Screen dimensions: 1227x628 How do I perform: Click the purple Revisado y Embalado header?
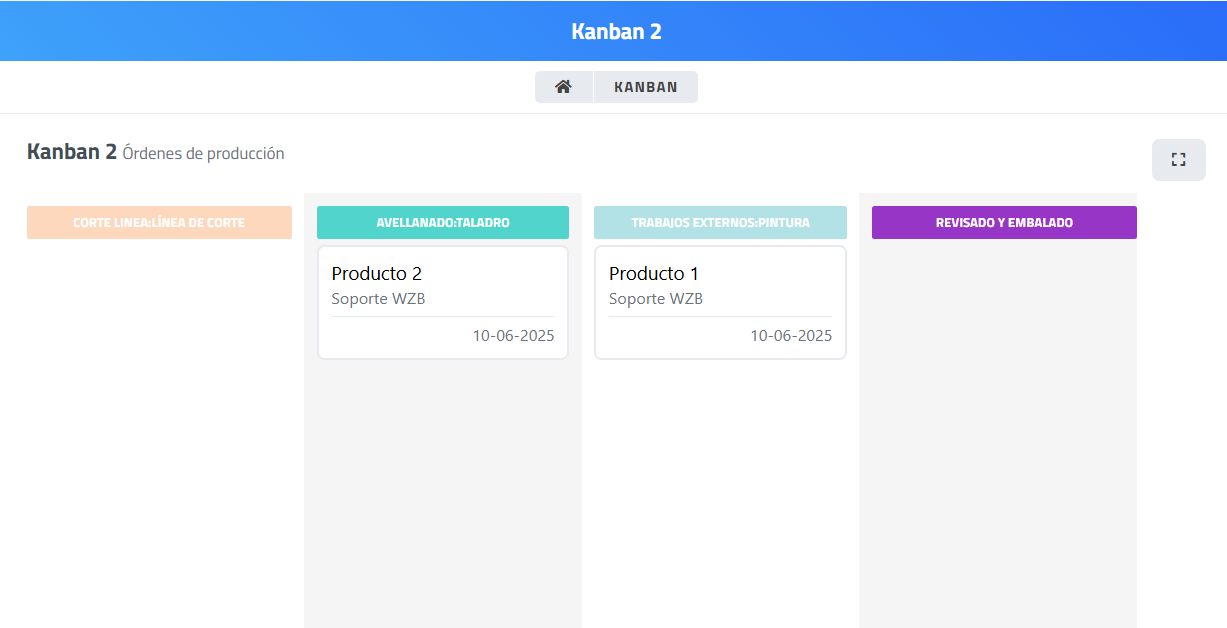point(1004,223)
